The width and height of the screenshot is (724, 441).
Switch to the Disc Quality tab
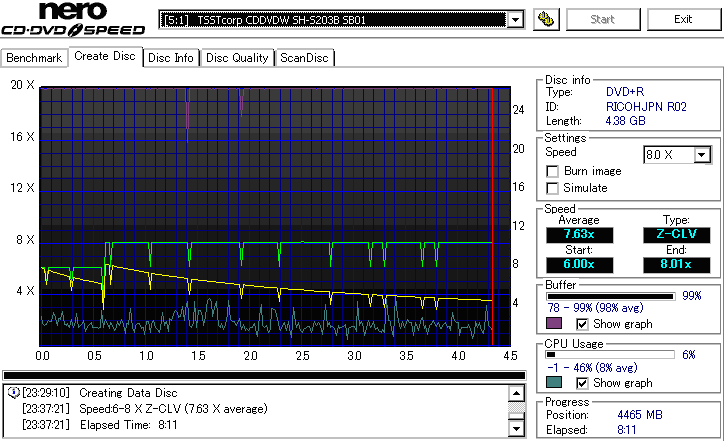click(237, 58)
